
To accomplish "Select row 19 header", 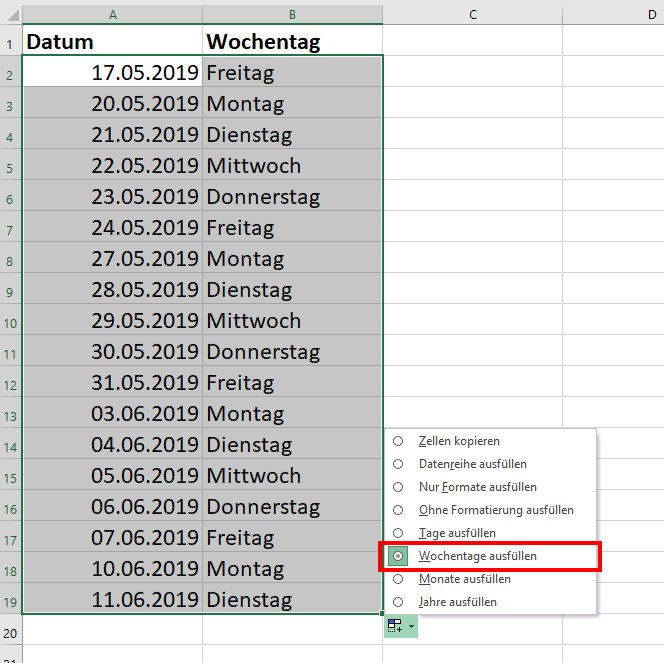I will [x=11, y=598].
